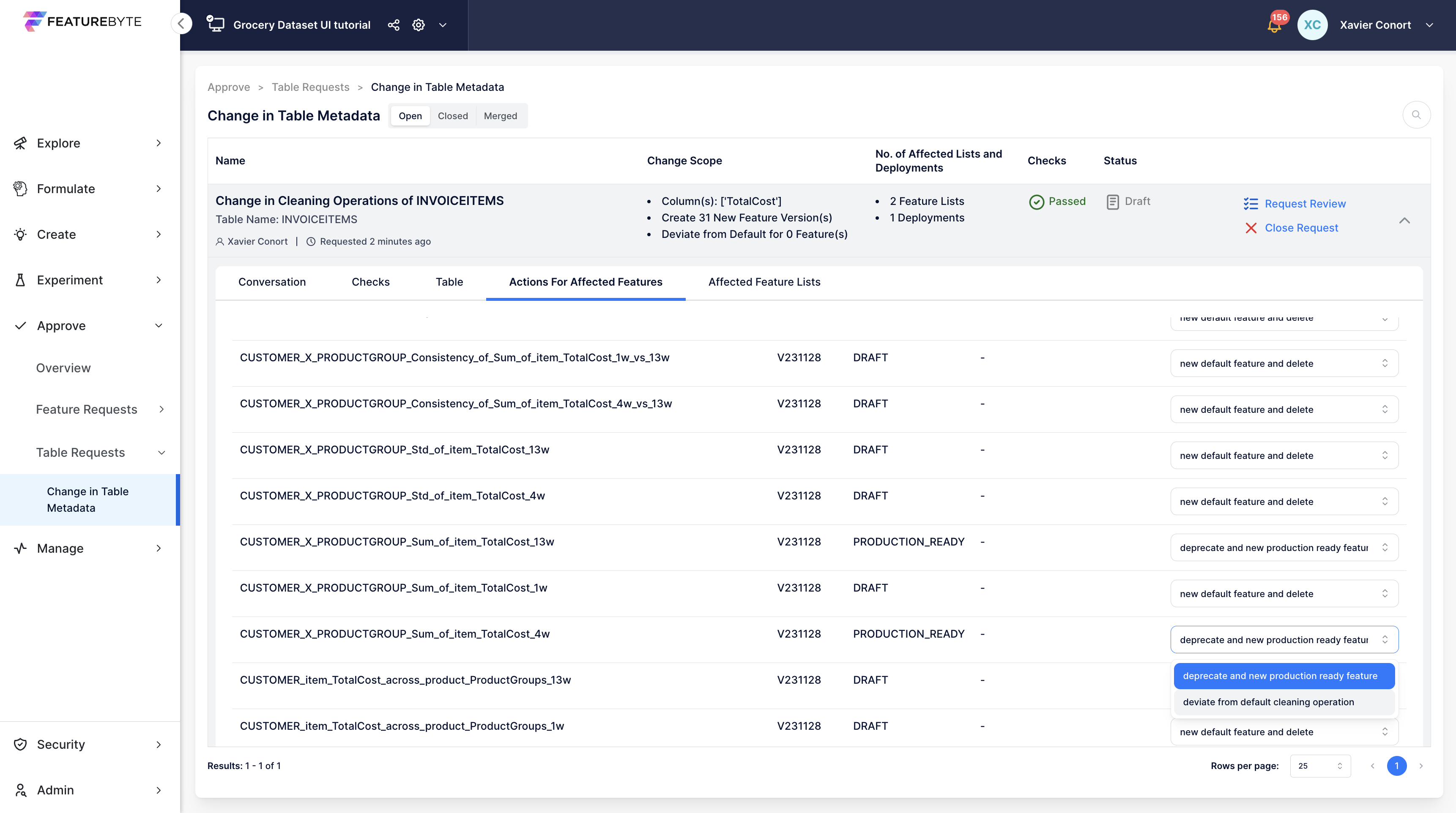Click the request title Change in Cleaning Operations

pyautogui.click(x=359, y=201)
